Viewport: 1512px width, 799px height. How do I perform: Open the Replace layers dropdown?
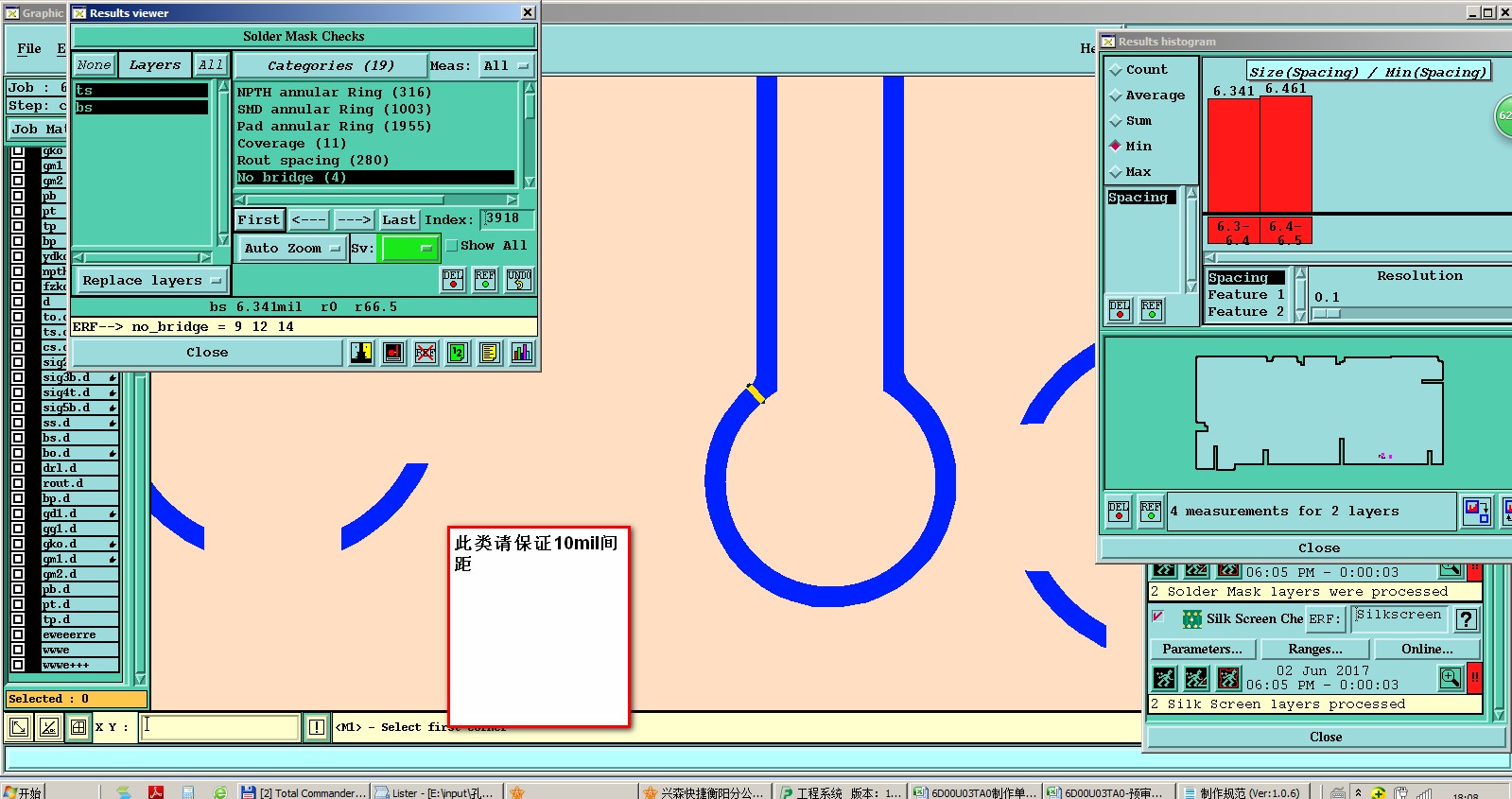150,281
